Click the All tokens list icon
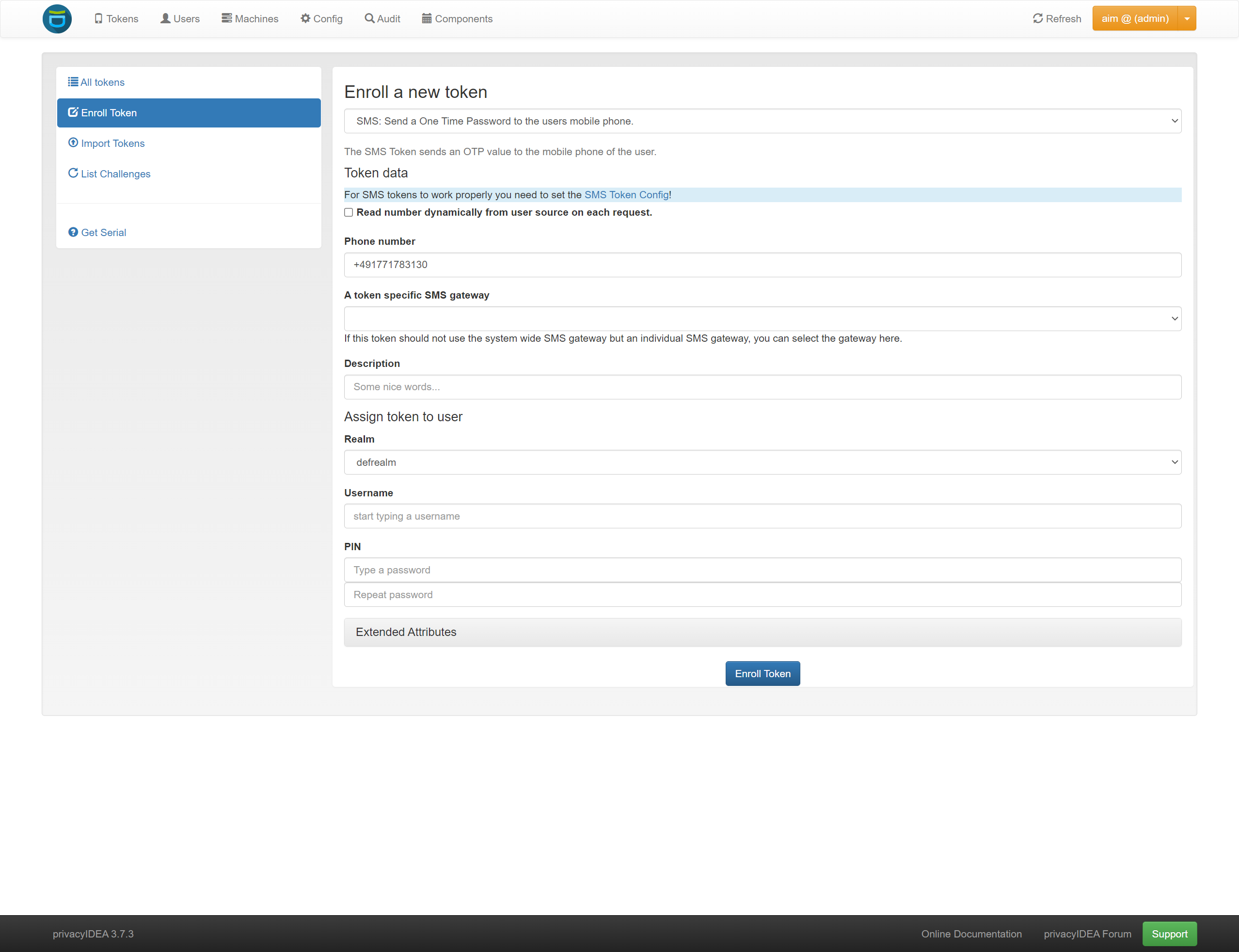The width and height of the screenshot is (1239, 952). point(73,81)
